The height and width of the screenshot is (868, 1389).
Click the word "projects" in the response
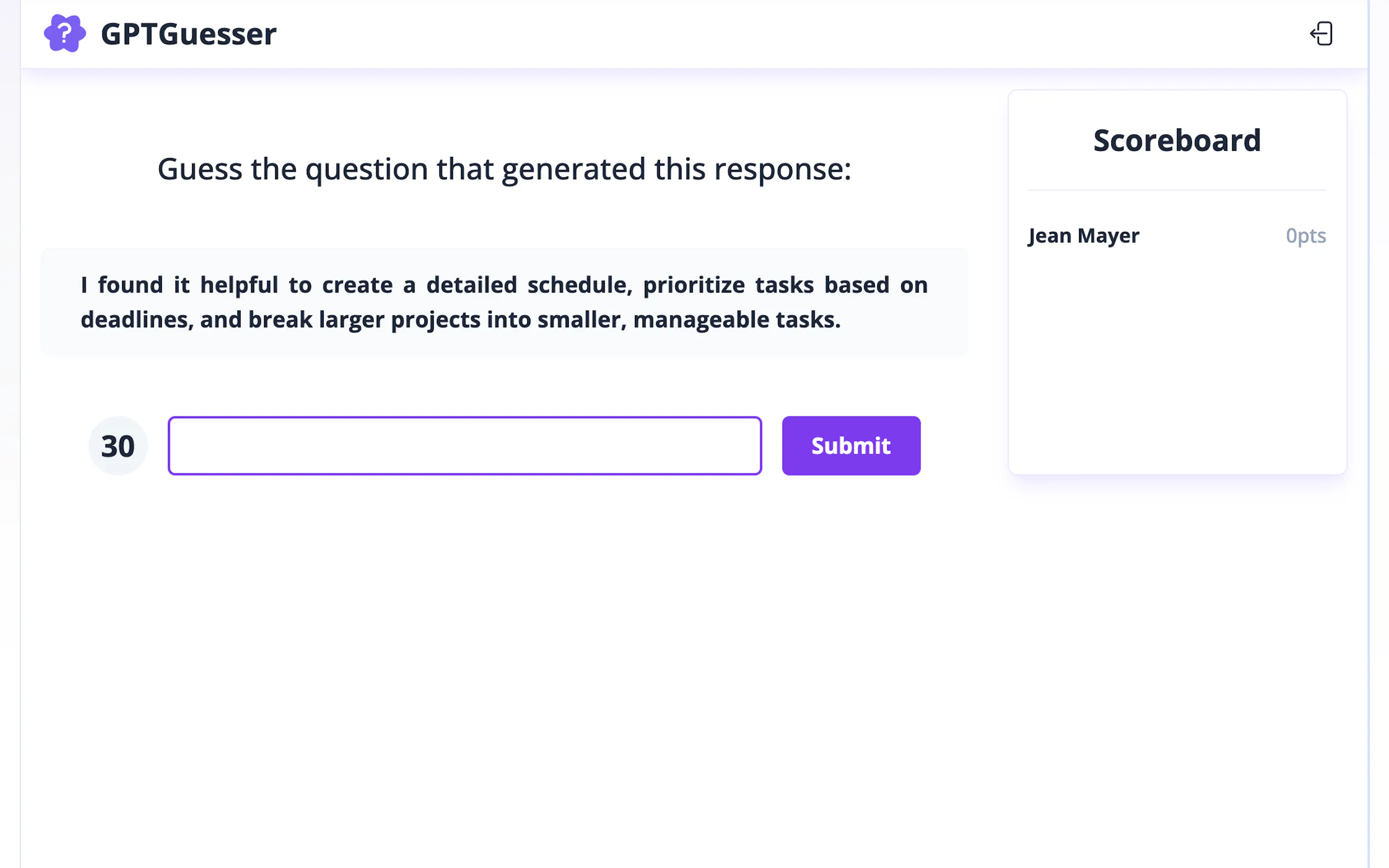click(x=435, y=319)
